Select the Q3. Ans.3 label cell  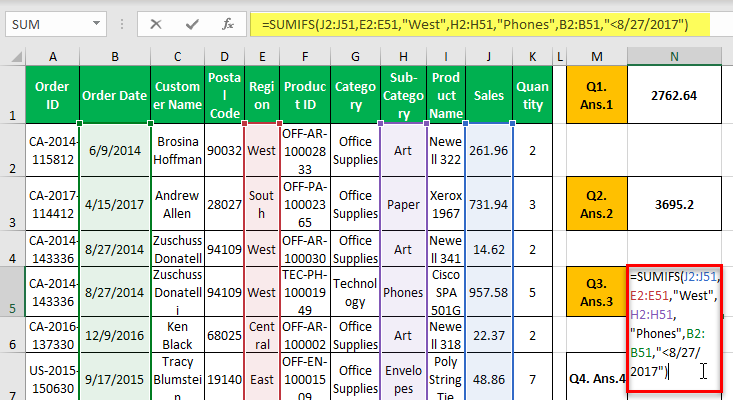[x=597, y=292]
